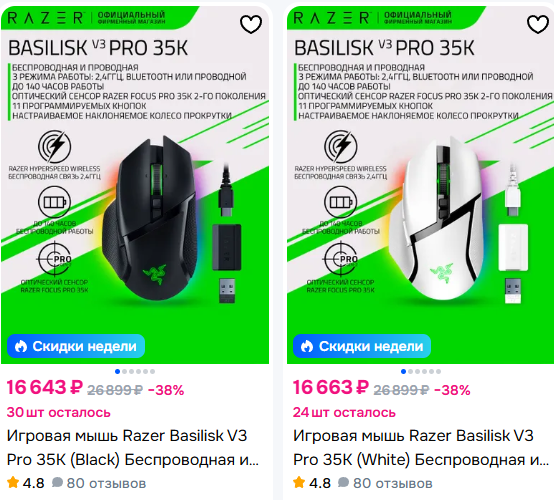554x500 pixels.
Task: Click the fire icon in white mouse discount badge
Action: pyautogui.click(x=307, y=346)
